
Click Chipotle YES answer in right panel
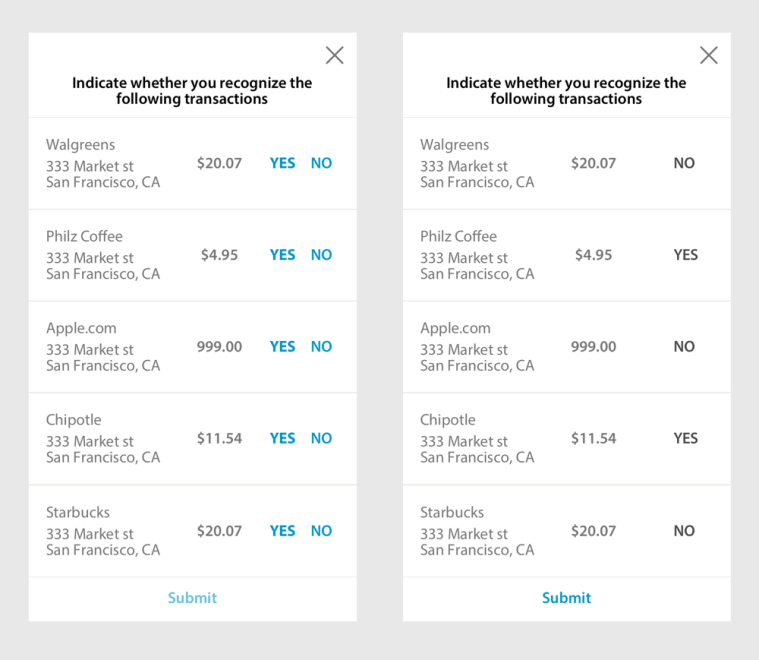685,438
